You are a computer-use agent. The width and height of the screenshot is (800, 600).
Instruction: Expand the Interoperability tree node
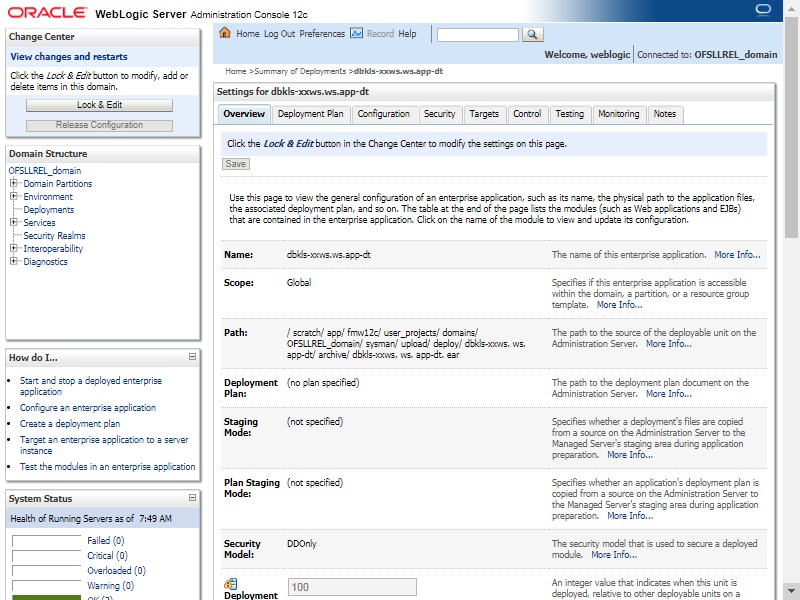pyautogui.click(x=14, y=248)
